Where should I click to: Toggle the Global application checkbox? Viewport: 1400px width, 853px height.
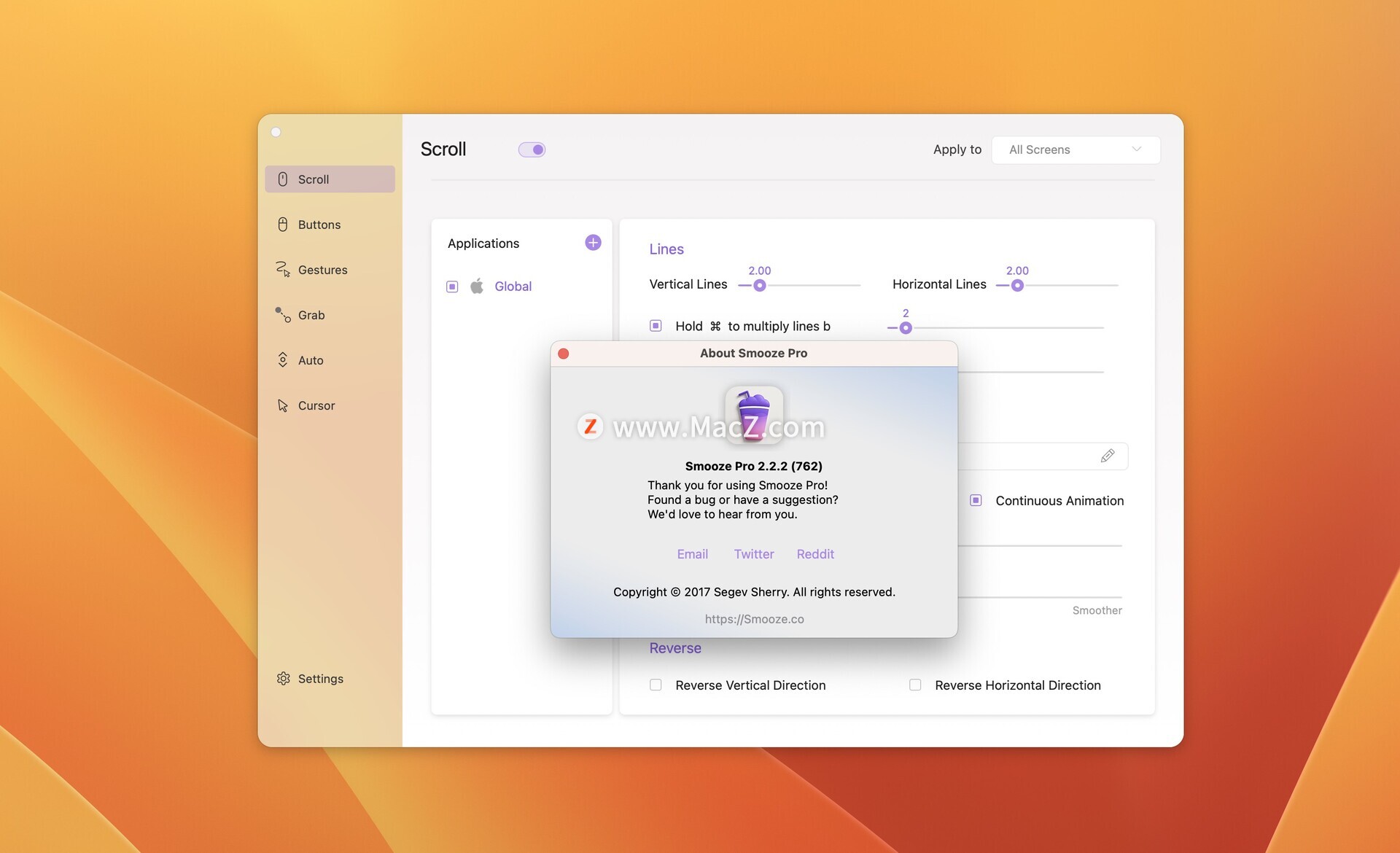[452, 287]
